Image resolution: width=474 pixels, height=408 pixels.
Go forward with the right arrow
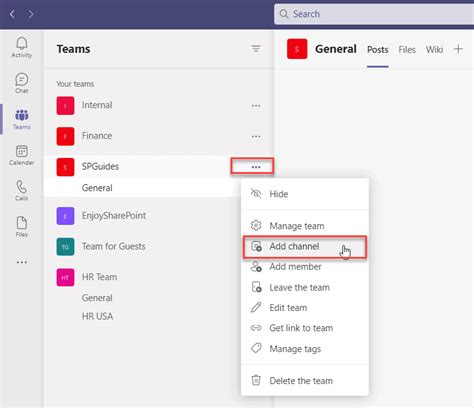pyautogui.click(x=31, y=14)
